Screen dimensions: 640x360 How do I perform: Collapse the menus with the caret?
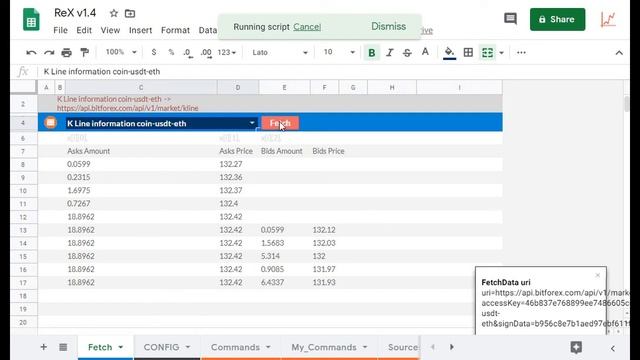click(x=619, y=53)
